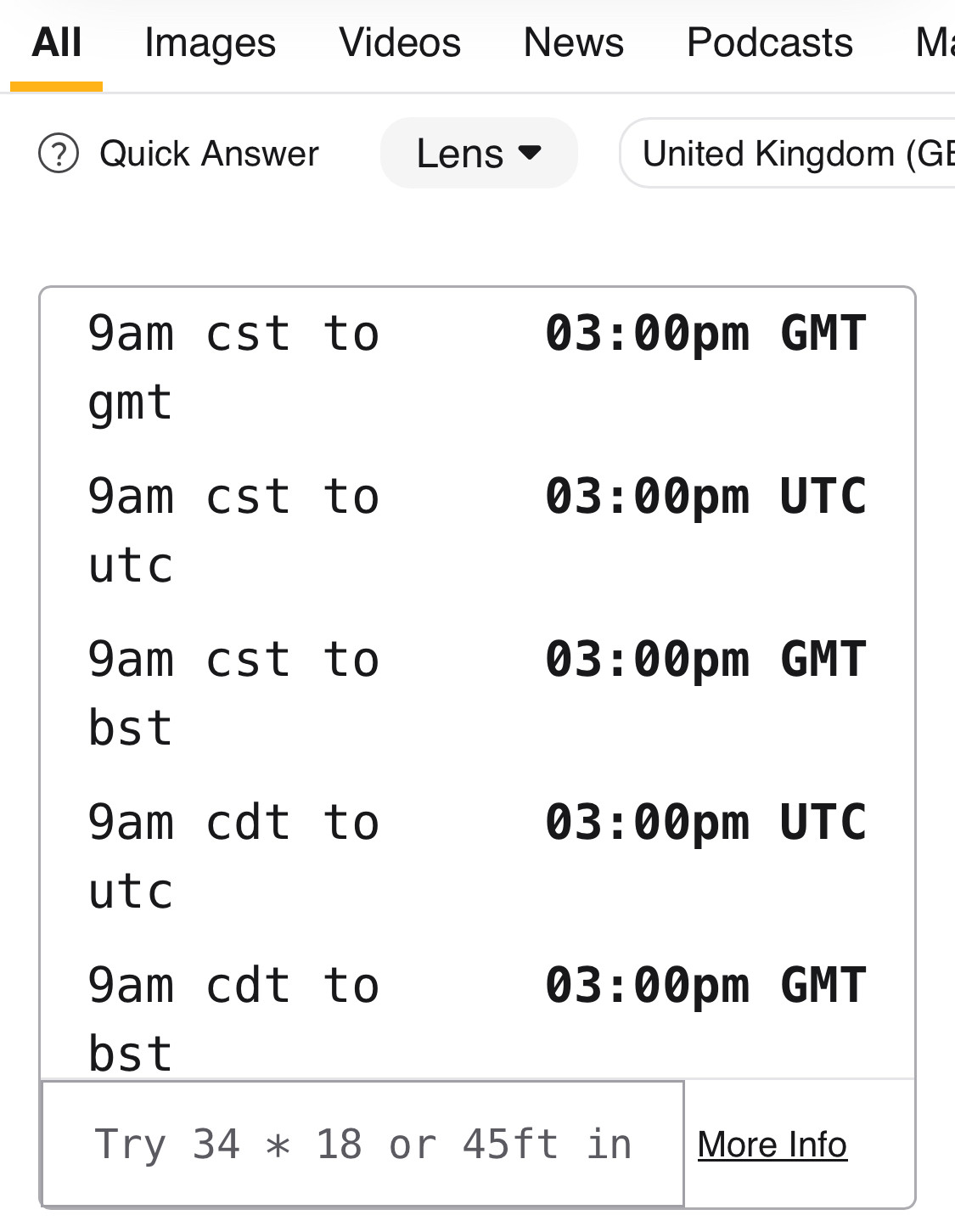Select the 9am cst to bst query
This screenshot has height=1232, width=955.
[x=233, y=693]
